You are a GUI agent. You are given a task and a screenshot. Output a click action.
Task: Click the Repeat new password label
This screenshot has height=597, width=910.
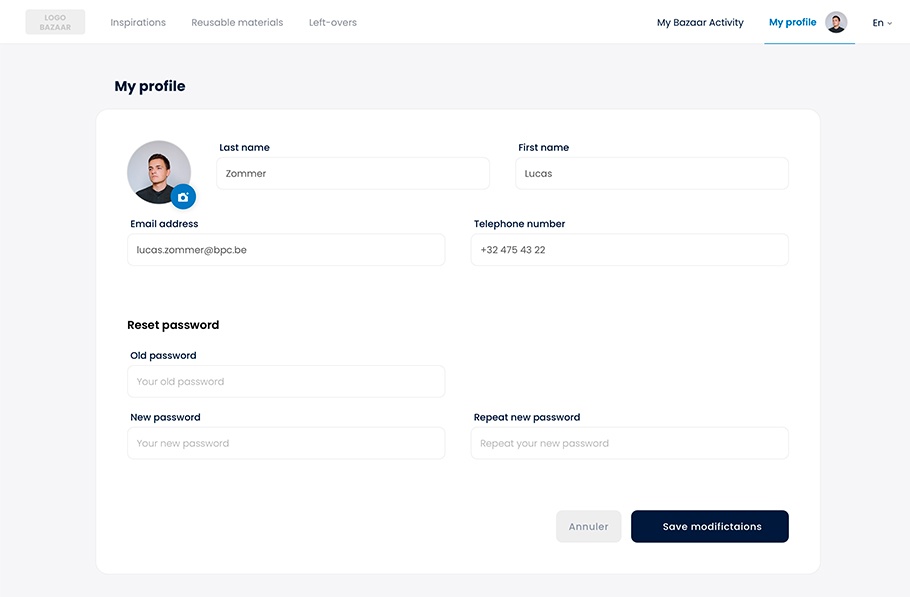pyautogui.click(x=527, y=417)
